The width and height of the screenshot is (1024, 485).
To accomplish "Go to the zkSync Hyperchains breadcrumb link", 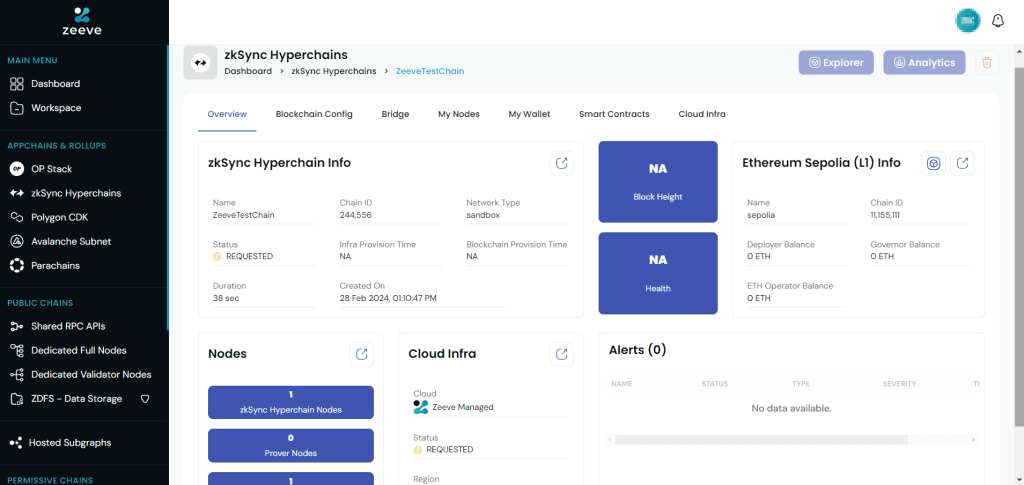I will [334, 71].
